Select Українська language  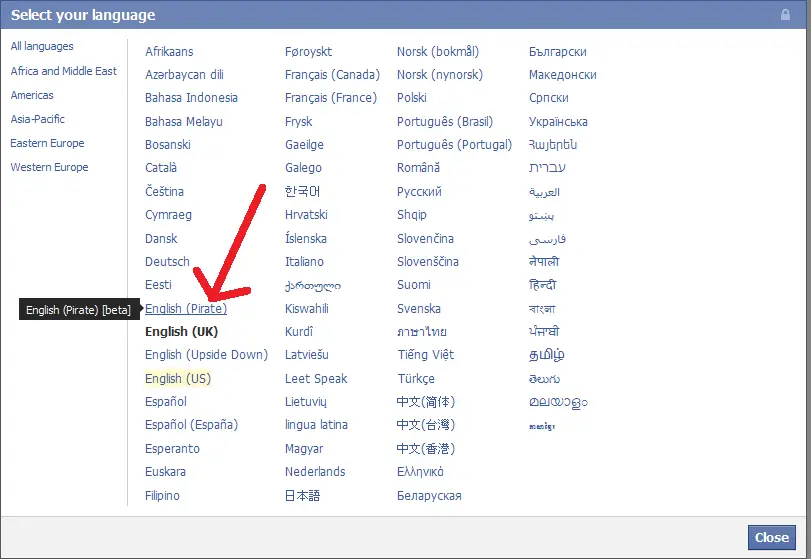click(558, 122)
